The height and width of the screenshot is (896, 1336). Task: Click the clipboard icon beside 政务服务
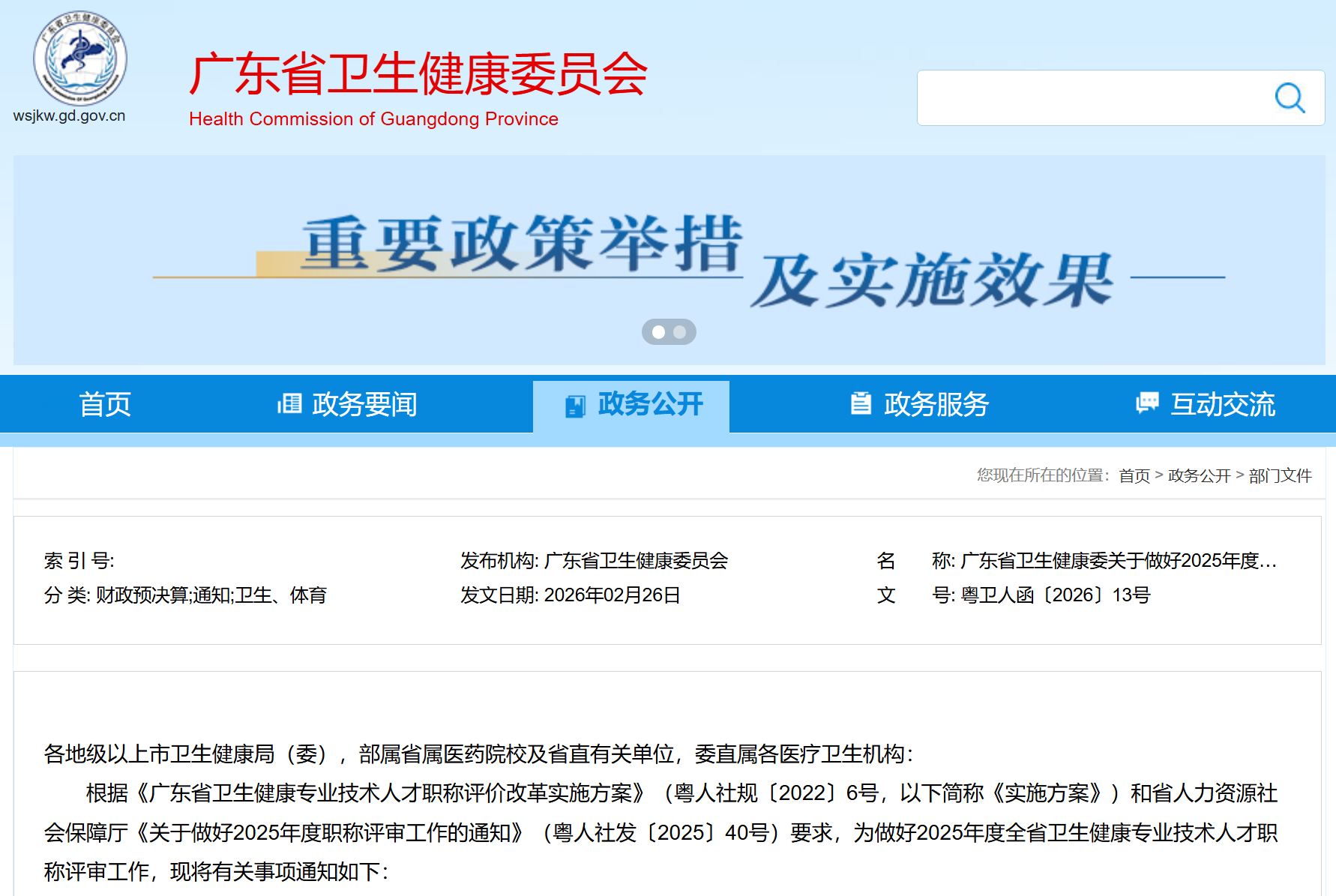(x=861, y=403)
